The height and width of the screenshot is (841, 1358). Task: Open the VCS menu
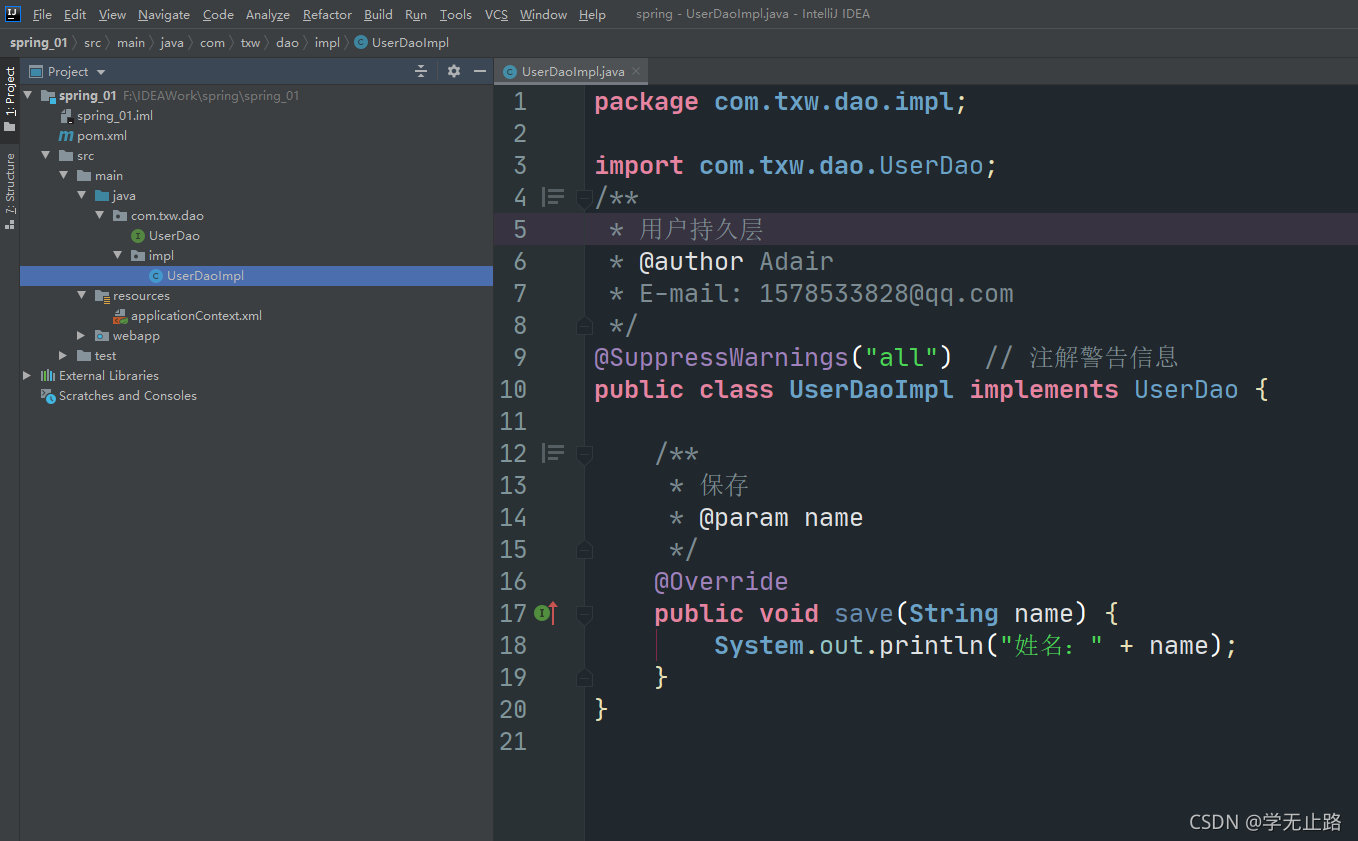click(x=496, y=14)
